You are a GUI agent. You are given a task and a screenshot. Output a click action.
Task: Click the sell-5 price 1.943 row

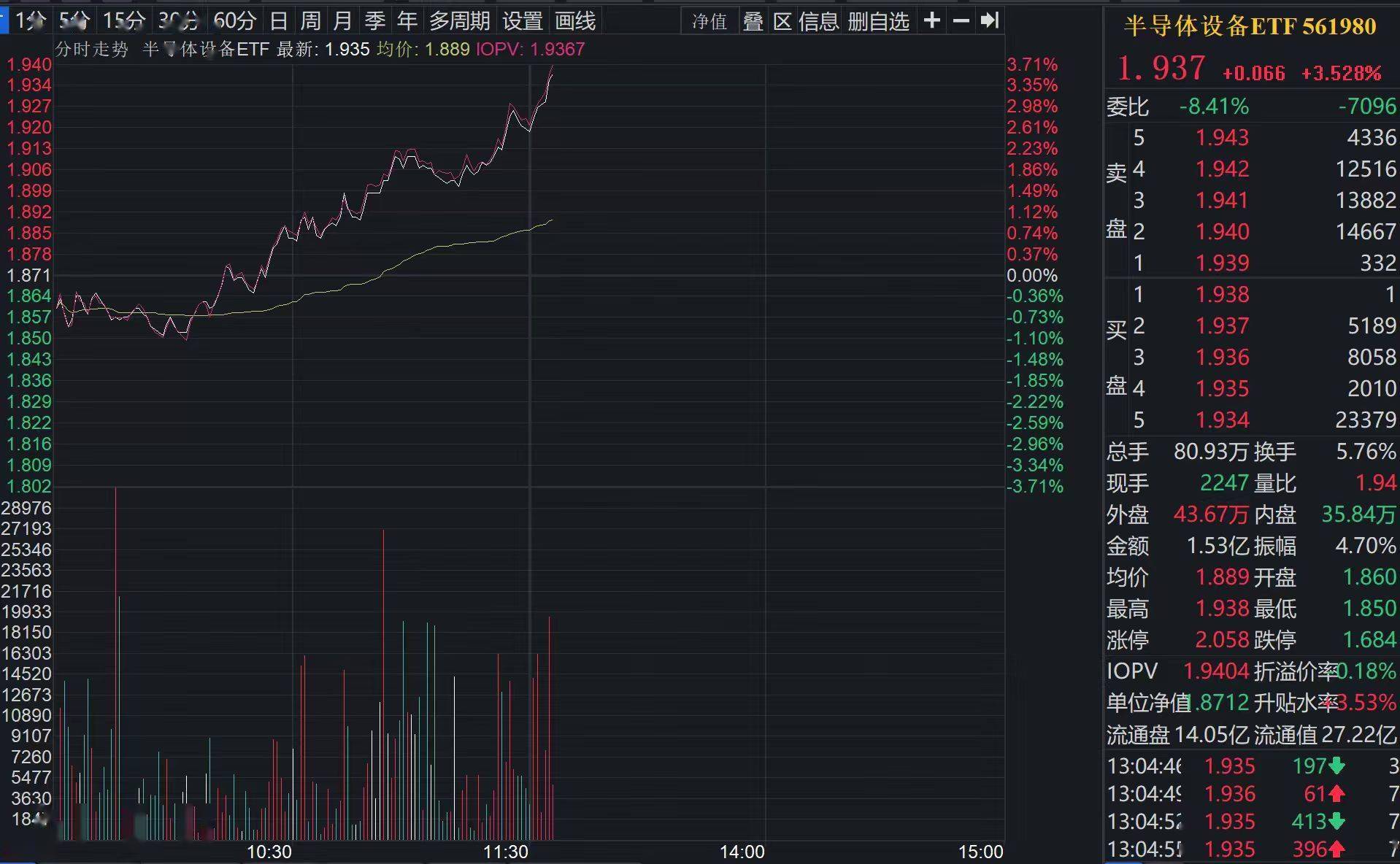1222,137
